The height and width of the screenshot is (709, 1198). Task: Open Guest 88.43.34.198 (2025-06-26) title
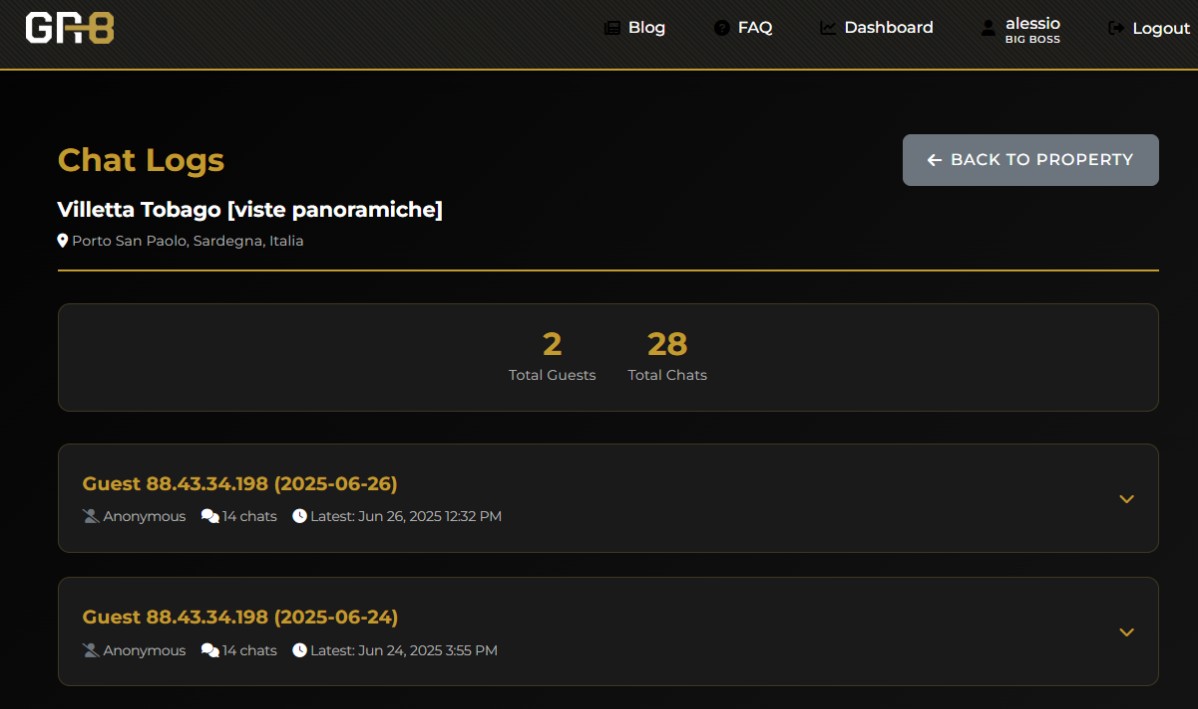pos(240,484)
